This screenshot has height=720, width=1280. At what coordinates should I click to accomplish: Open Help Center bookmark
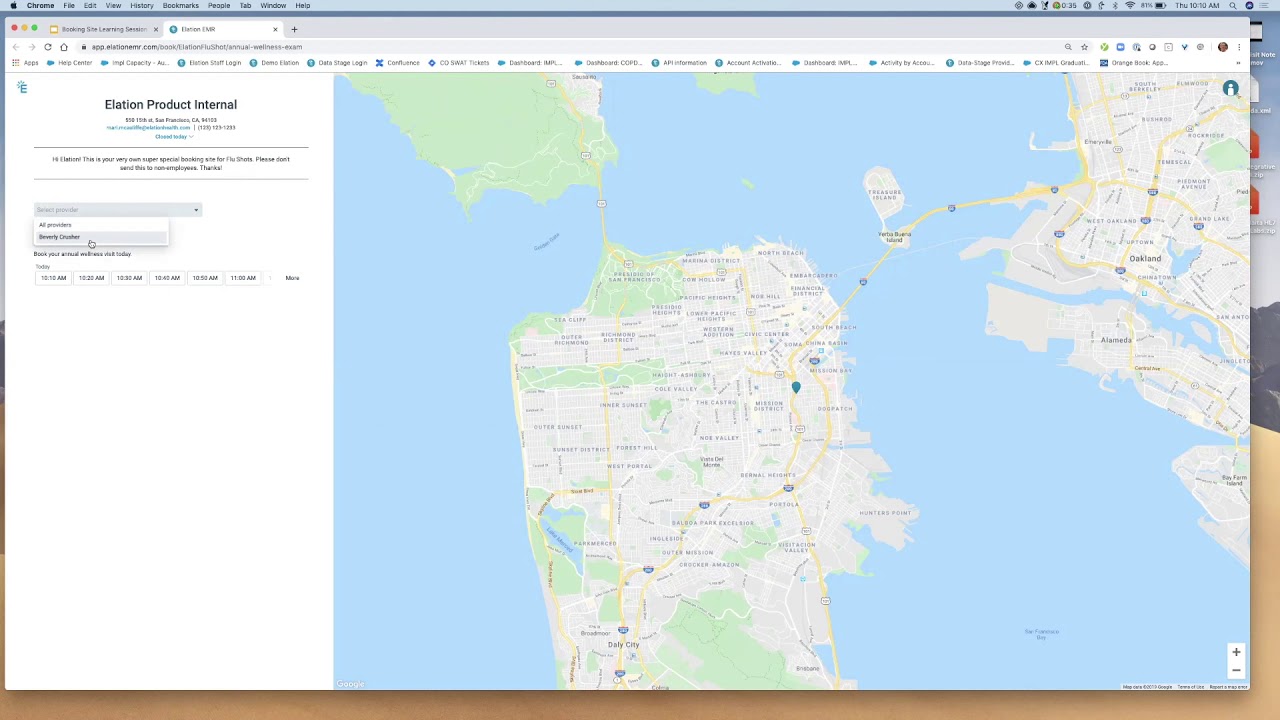(x=69, y=63)
